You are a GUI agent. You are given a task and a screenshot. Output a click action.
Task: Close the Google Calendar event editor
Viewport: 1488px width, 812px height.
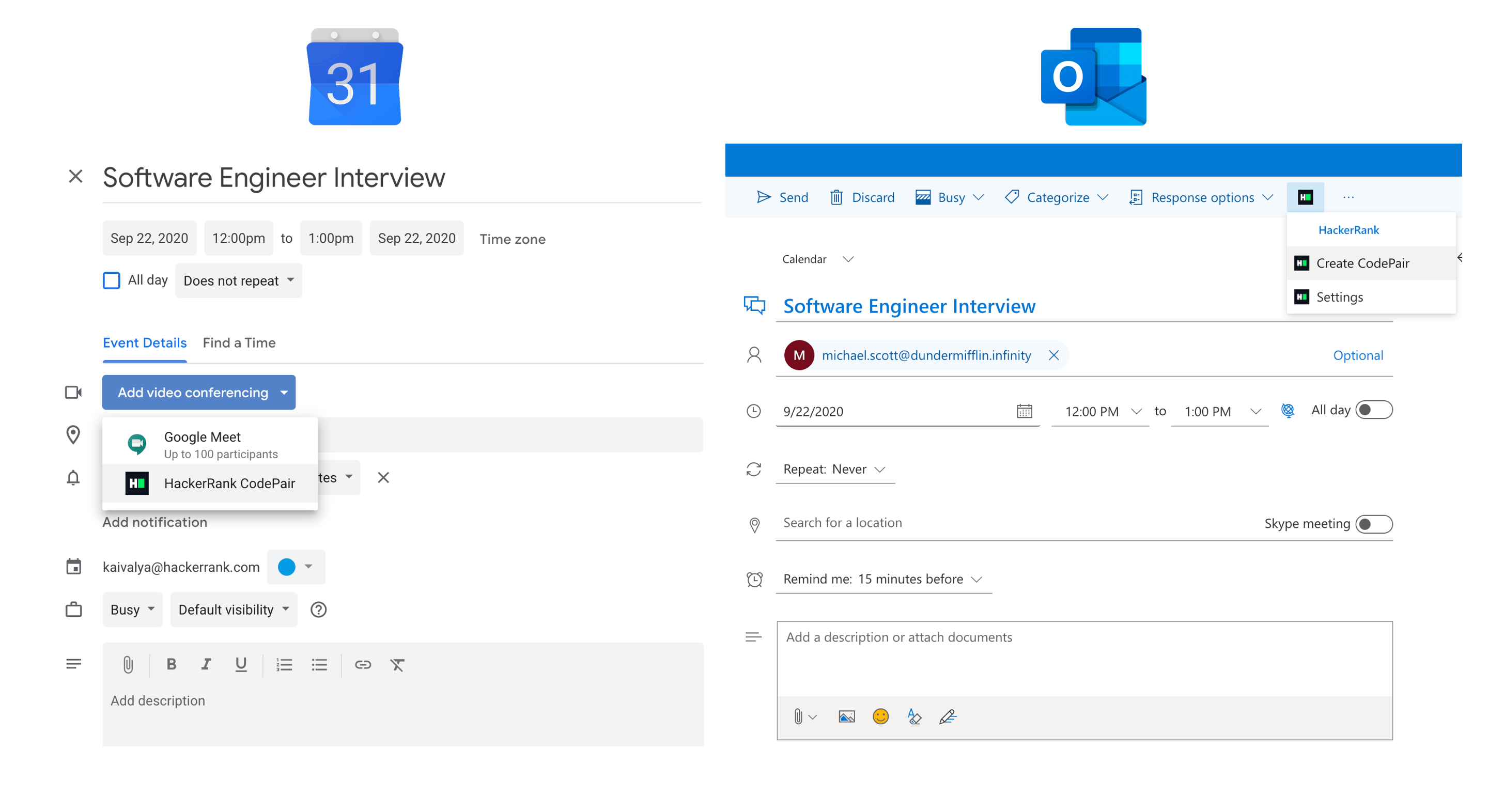tap(75, 176)
